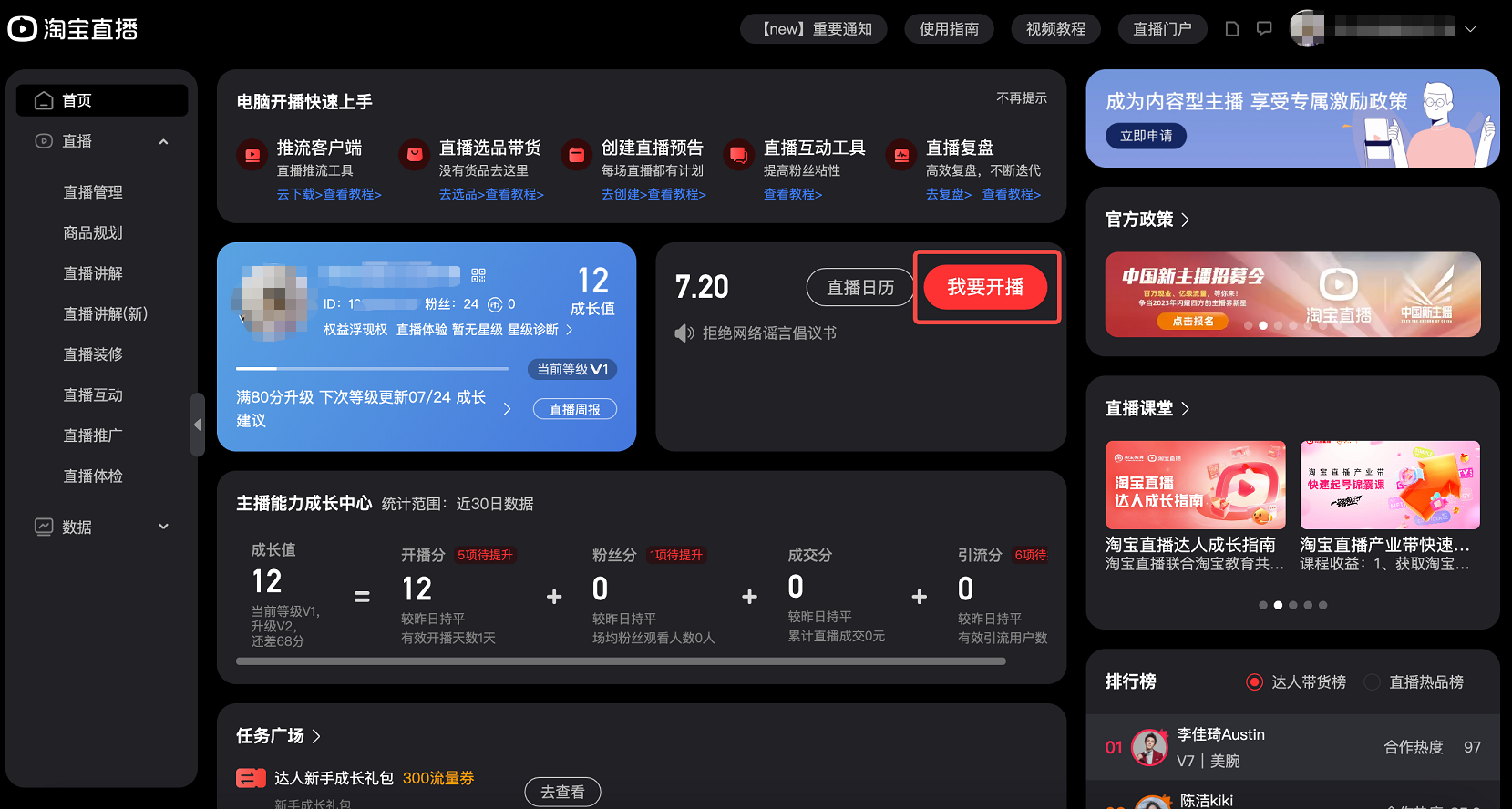The width and height of the screenshot is (1512, 809).
Task: Expand the 数据 sidebar section
Action: point(164,527)
